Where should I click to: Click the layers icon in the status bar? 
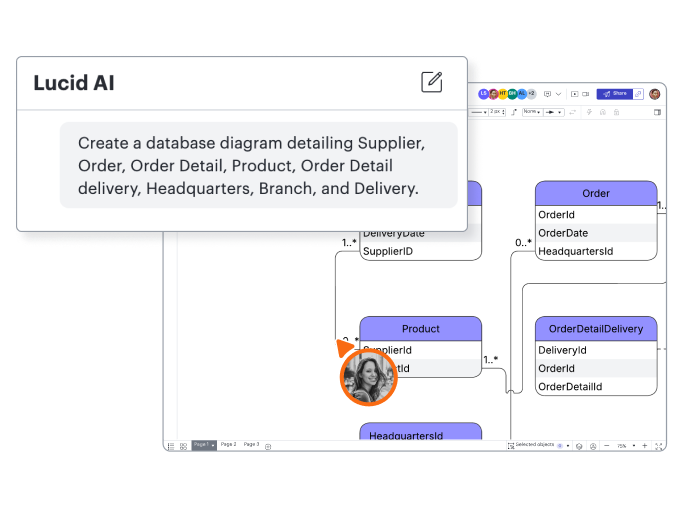tap(579, 446)
